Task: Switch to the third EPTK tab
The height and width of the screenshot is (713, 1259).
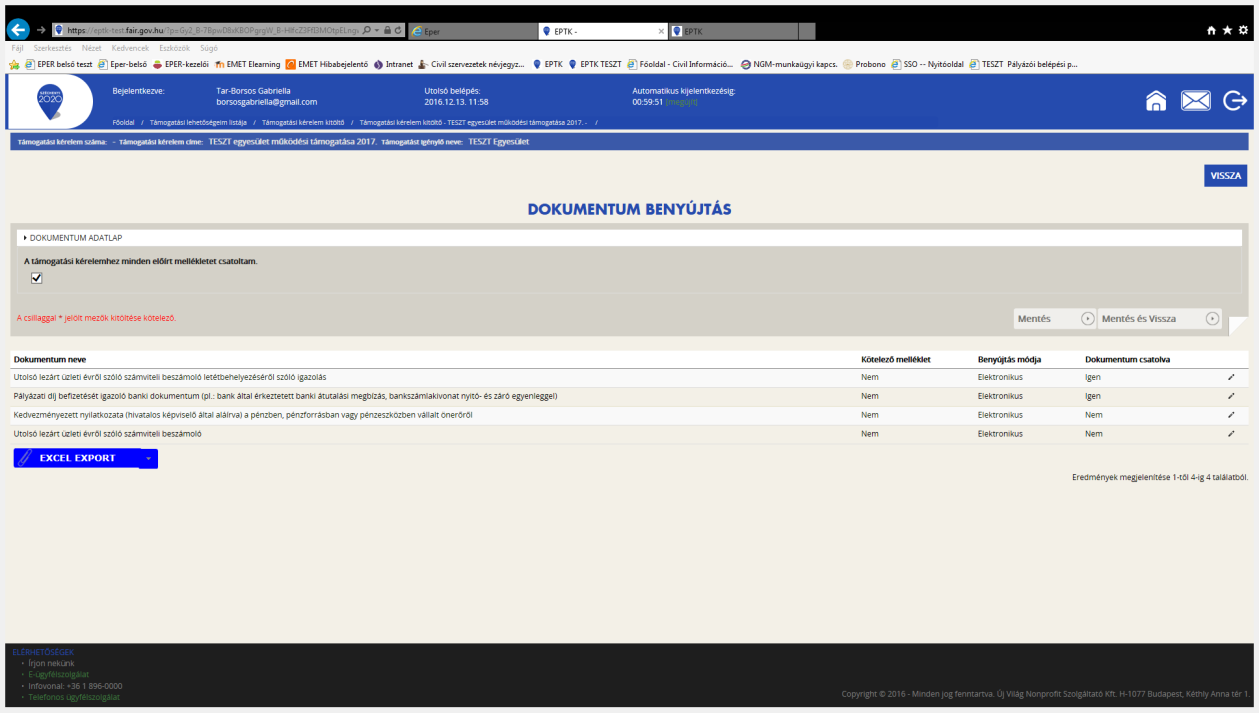Action: pyautogui.click(x=733, y=31)
